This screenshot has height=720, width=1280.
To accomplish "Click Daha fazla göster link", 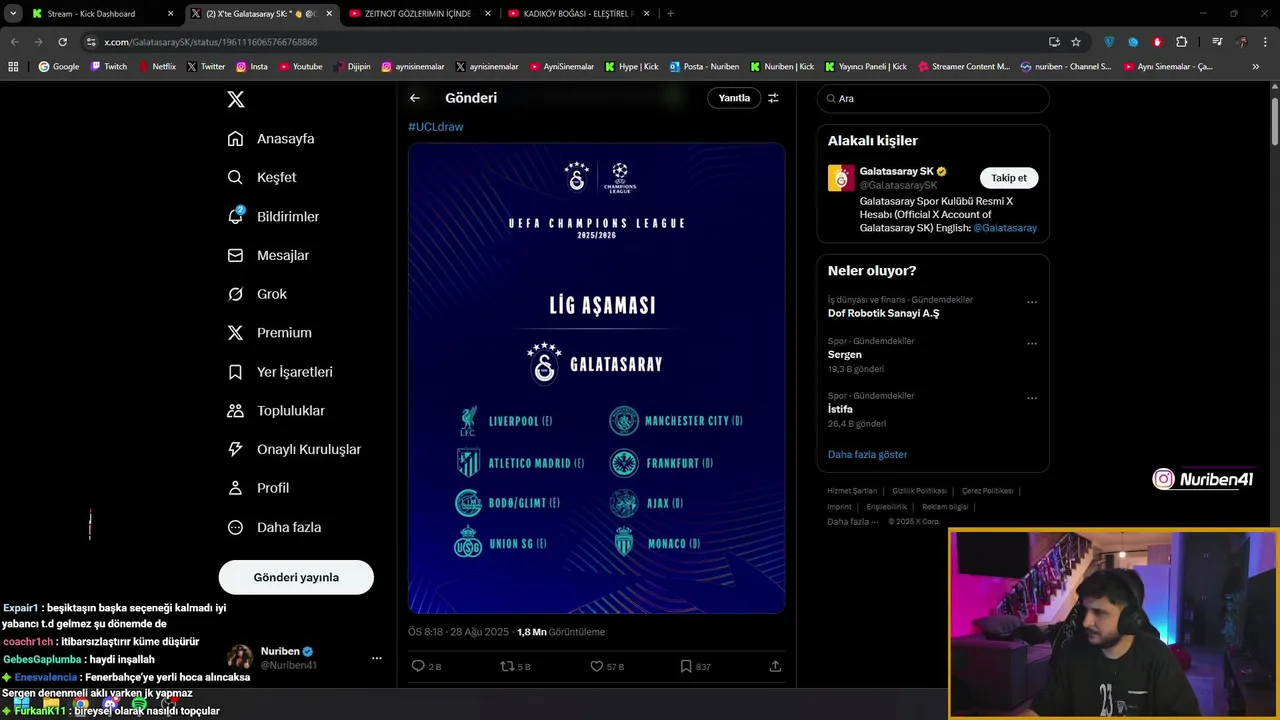I will pyautogui.click(x=867, y=455).
